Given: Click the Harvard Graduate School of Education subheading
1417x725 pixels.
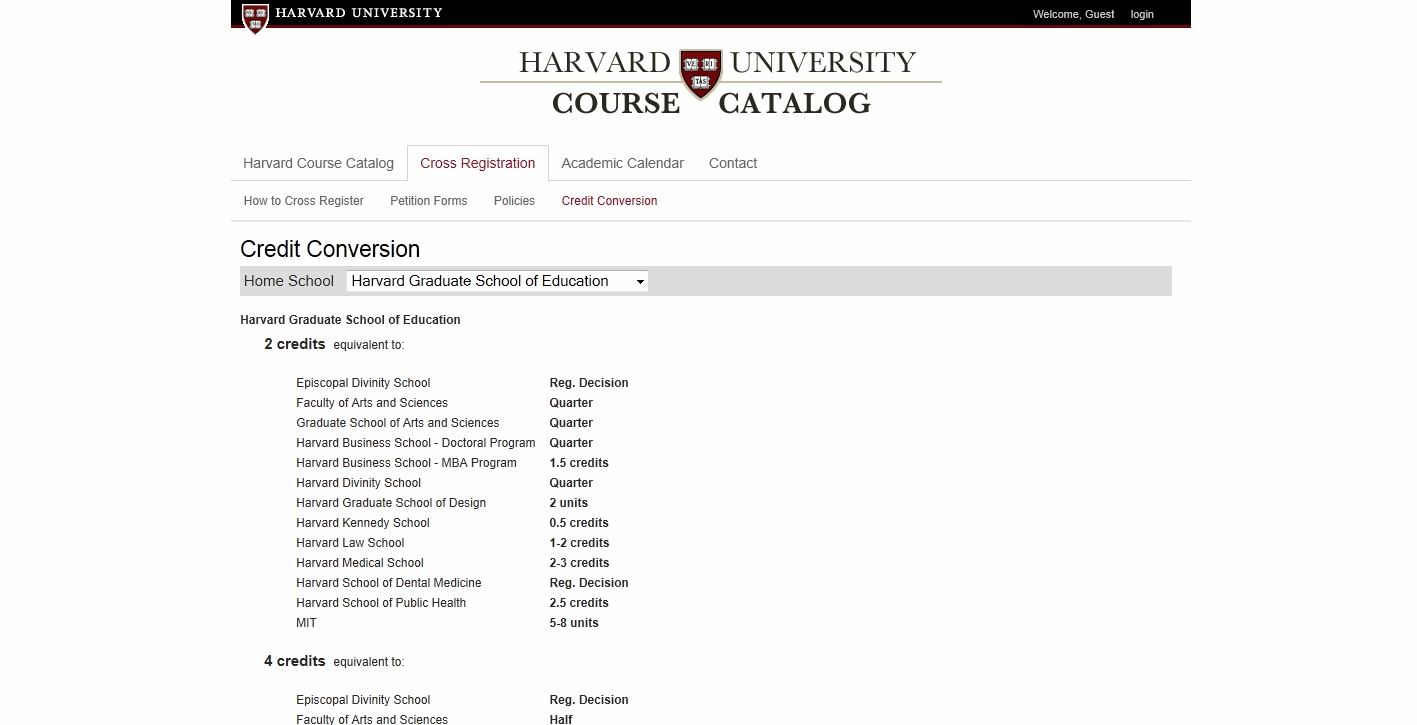Looking at the screenshot, I should coord(350,320).
